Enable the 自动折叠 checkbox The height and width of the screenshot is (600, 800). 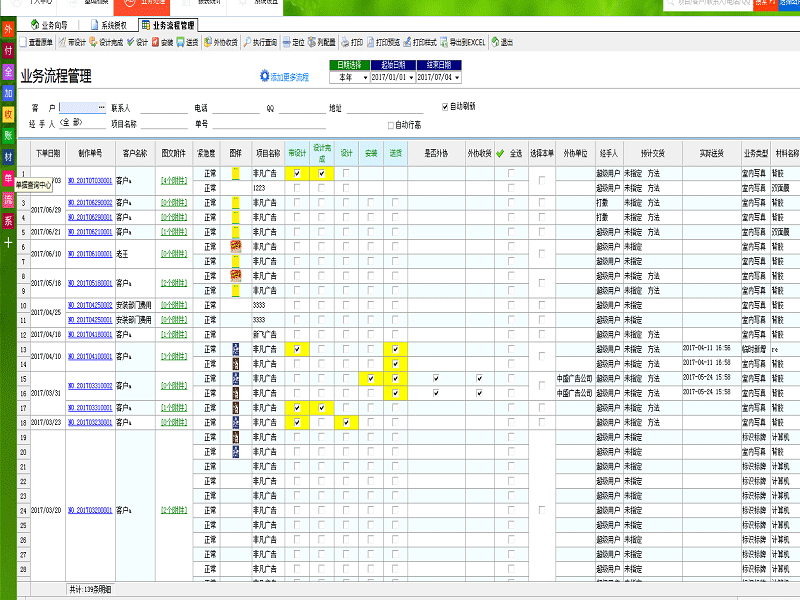pyautogui.click(x=391, y=125)
